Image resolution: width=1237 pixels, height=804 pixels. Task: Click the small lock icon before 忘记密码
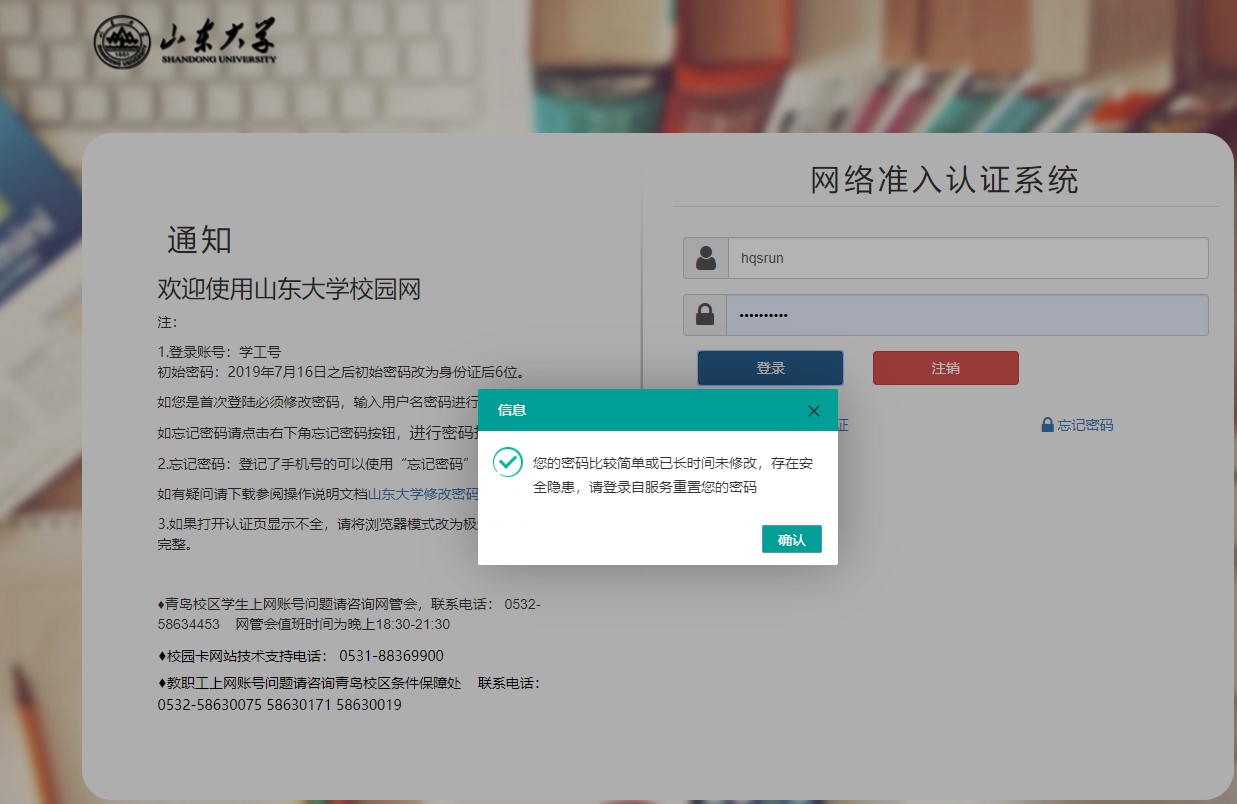(1047, 425)
